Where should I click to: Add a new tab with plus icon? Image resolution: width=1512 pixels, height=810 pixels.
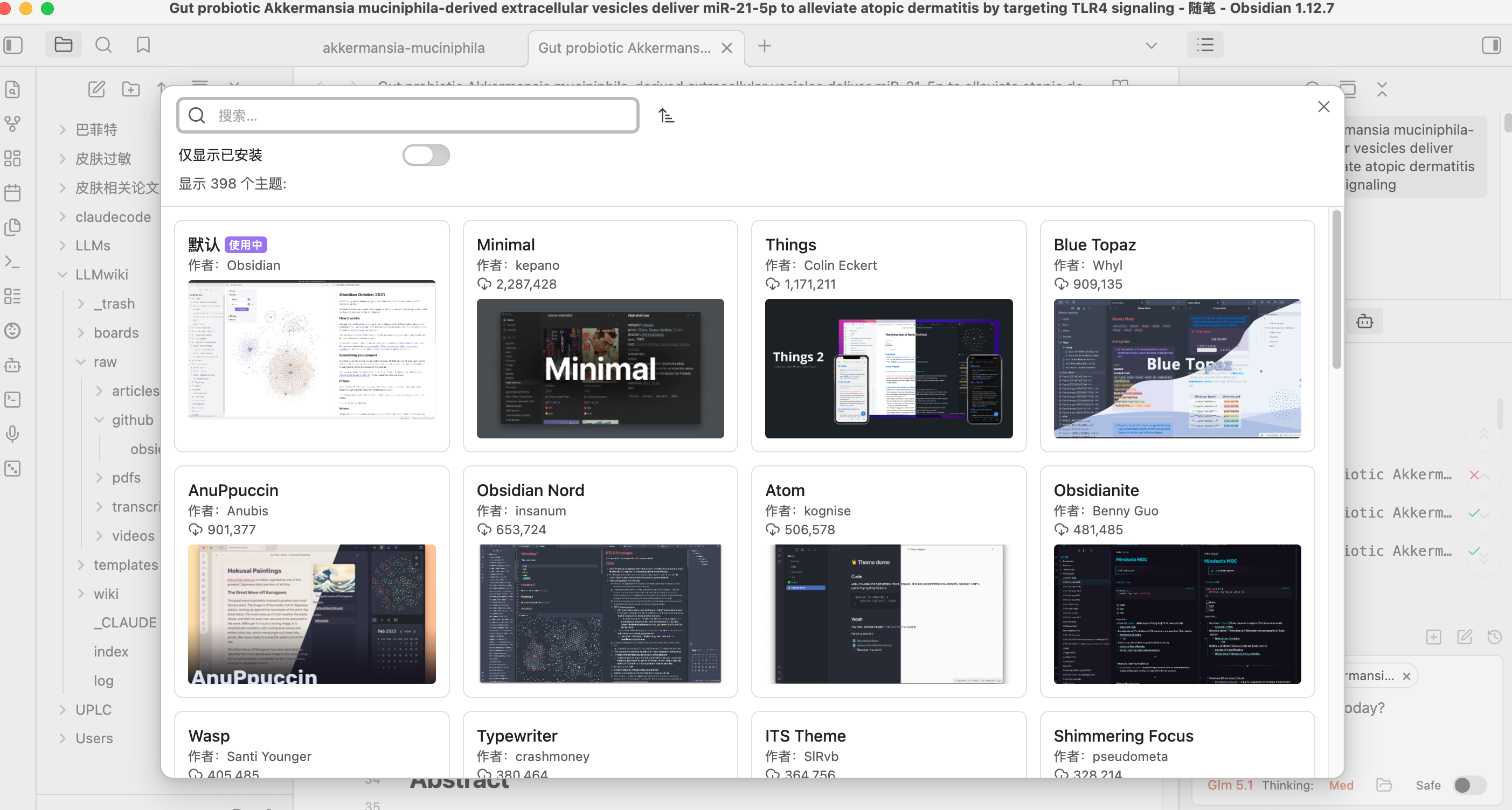point(764,46)
